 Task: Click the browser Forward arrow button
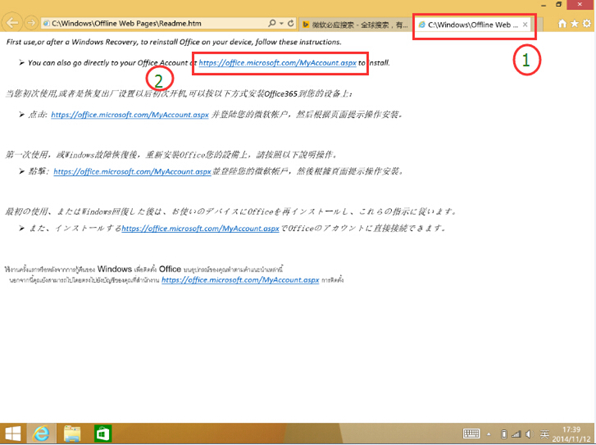[31, 23]
